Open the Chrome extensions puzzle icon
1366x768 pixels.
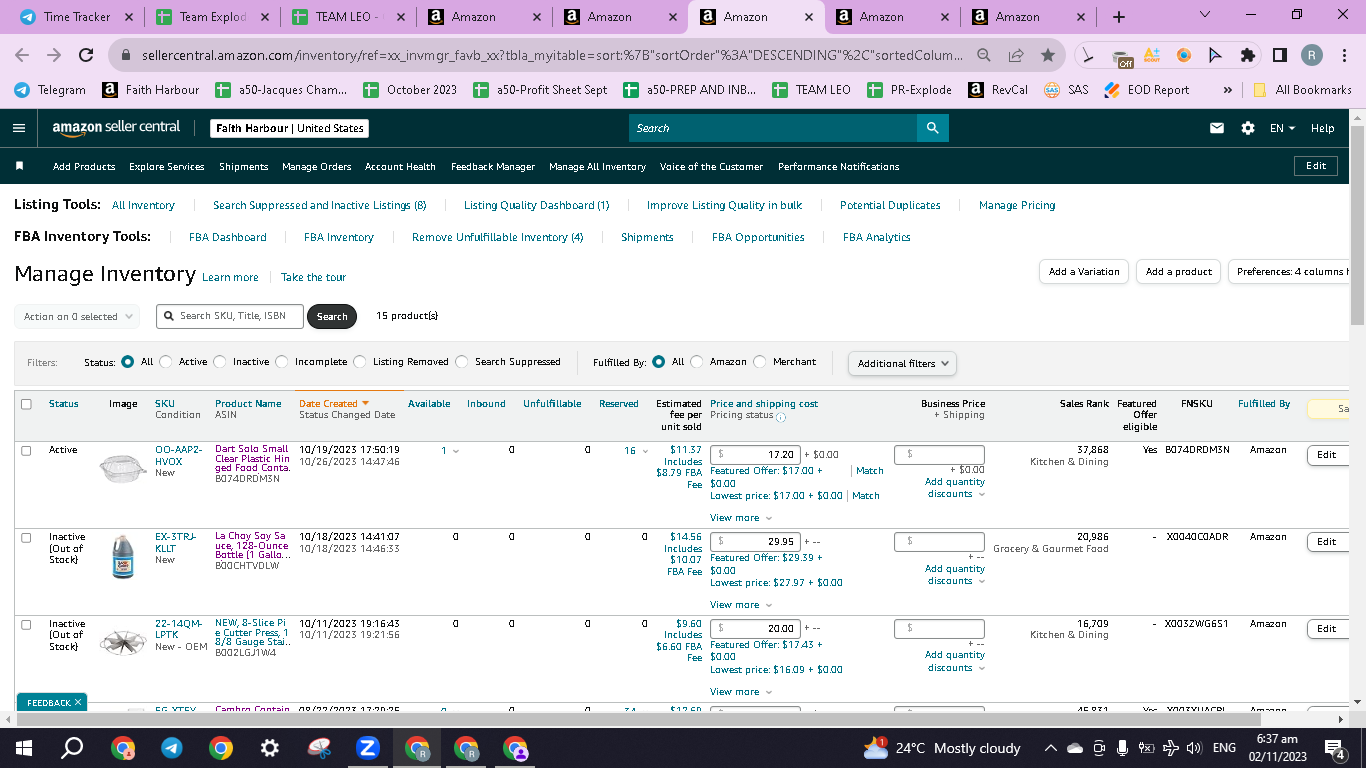click(1247, 55)
